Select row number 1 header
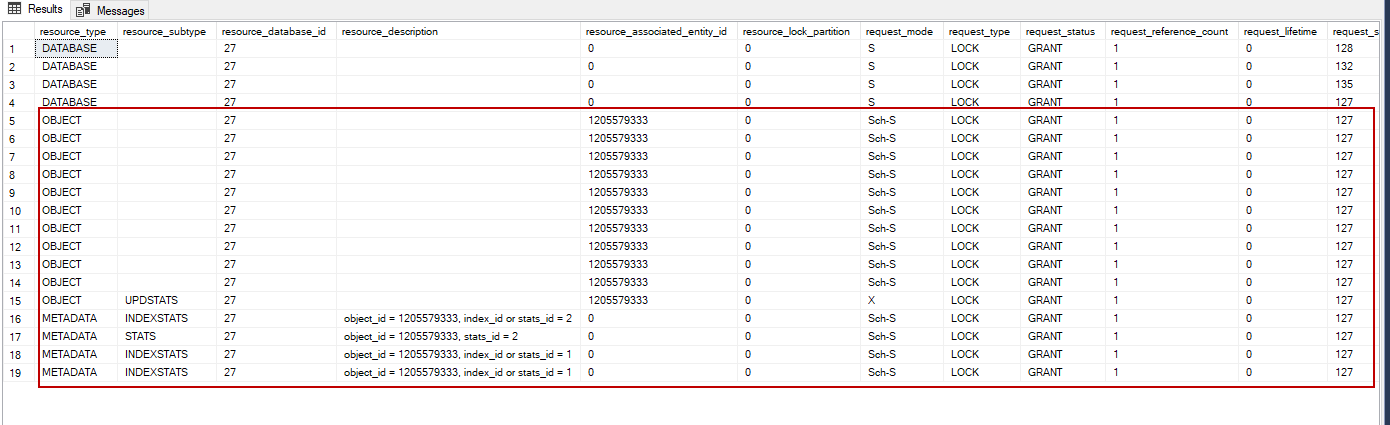 13,48
